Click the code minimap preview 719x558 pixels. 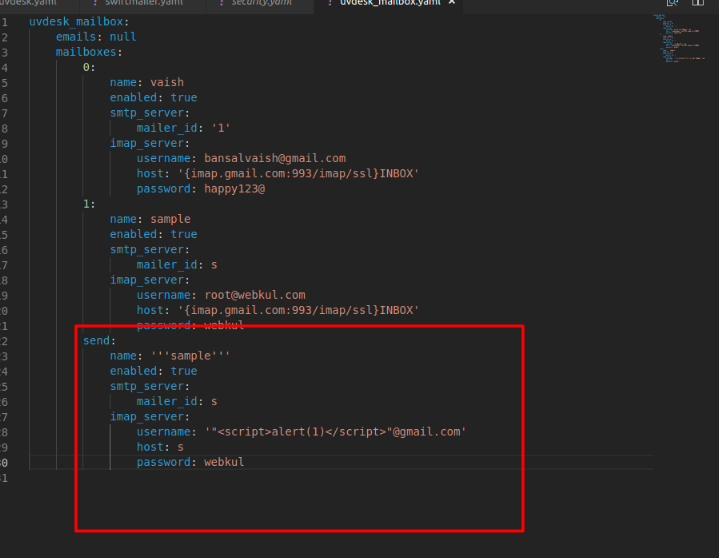(x=680, y=39)
